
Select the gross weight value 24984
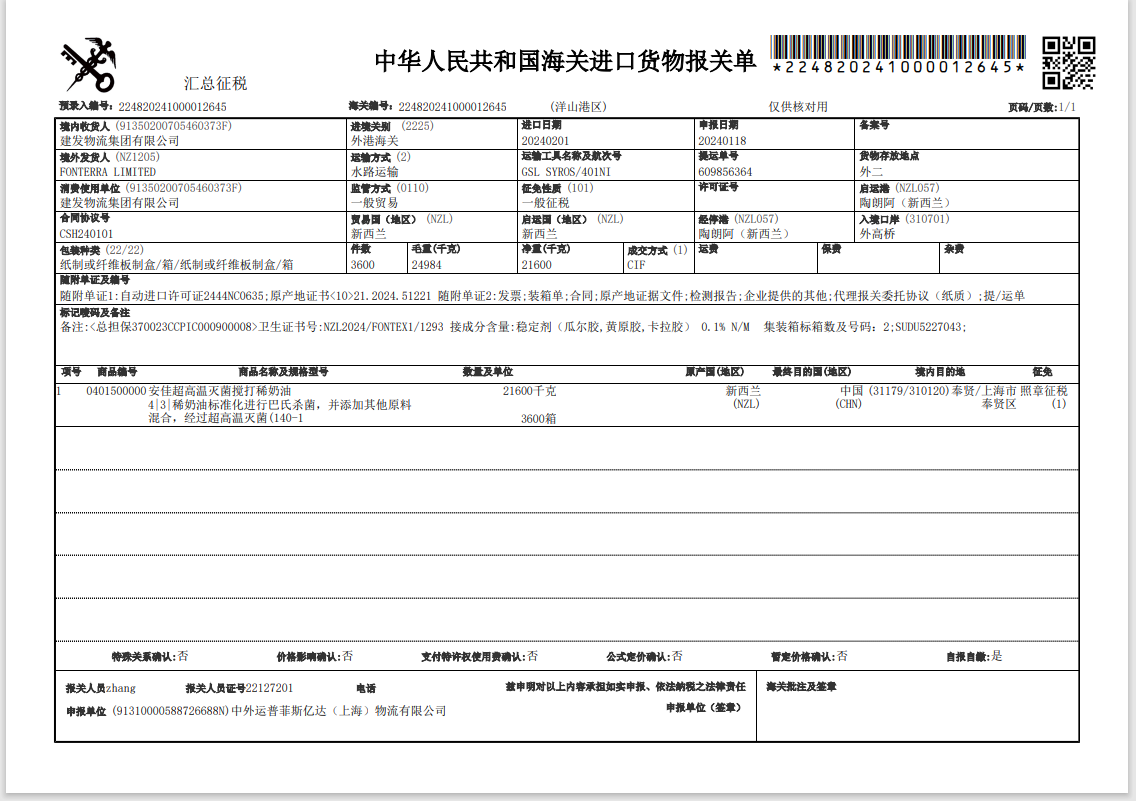pyautogui.click(x=427, y=265)
